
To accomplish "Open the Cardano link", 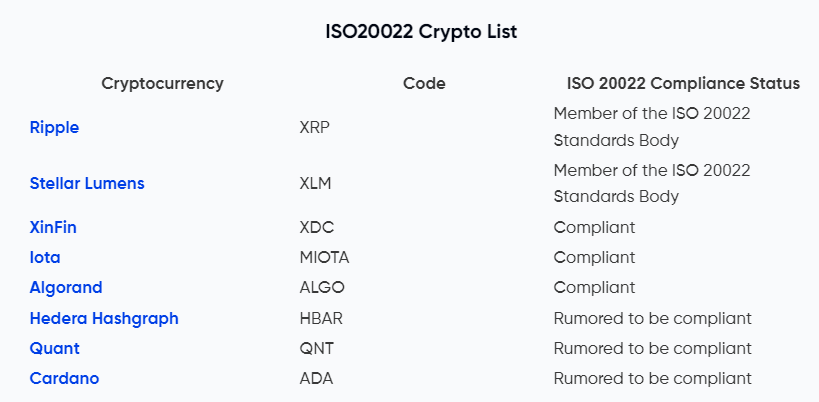I will (x=64, y=379).
